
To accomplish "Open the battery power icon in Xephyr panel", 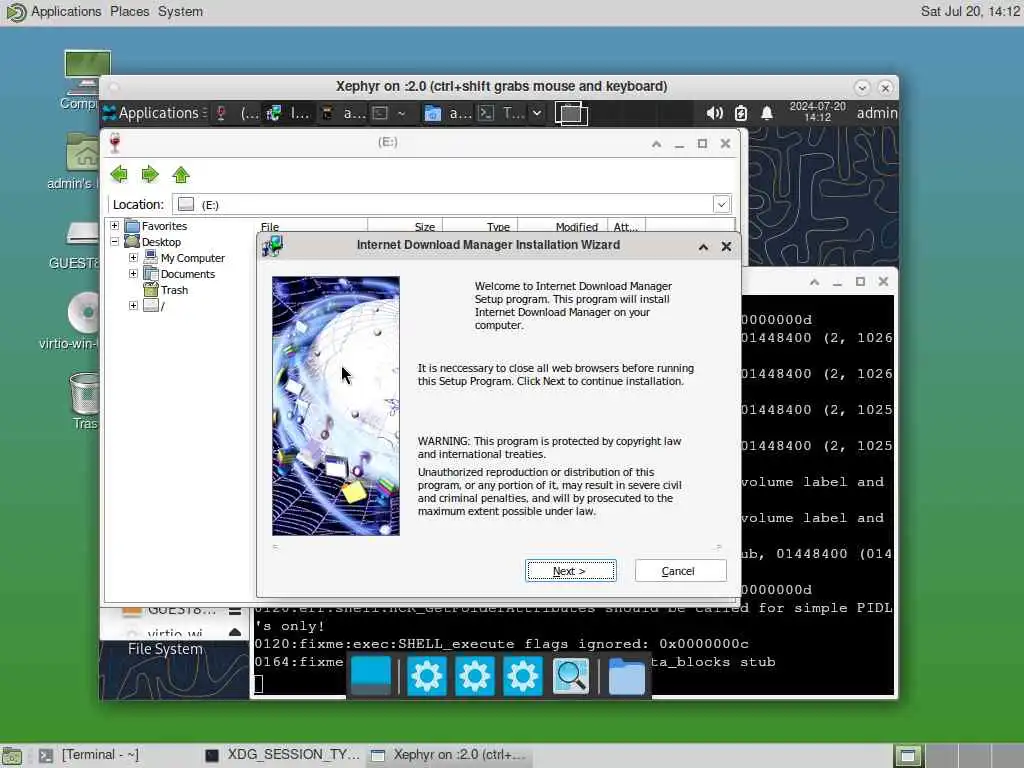I will coord(741,113).
